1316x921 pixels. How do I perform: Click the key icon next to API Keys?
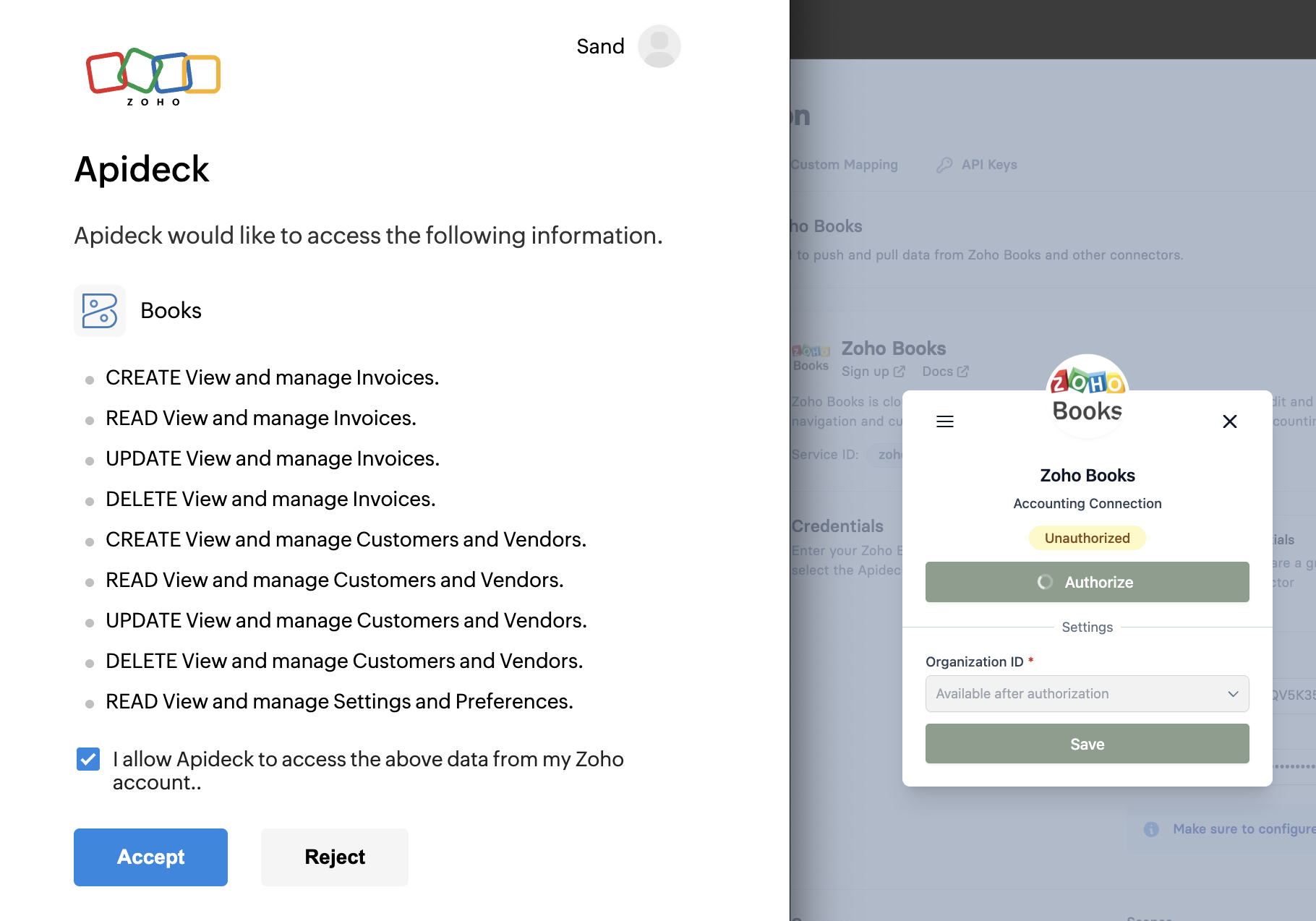pyautogui.click(x=944, y=164)
